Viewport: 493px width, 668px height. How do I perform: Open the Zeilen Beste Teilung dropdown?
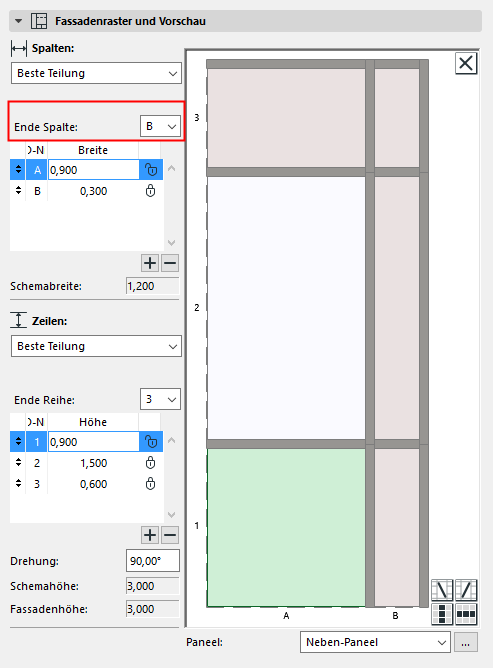click(x=96, y=346)
